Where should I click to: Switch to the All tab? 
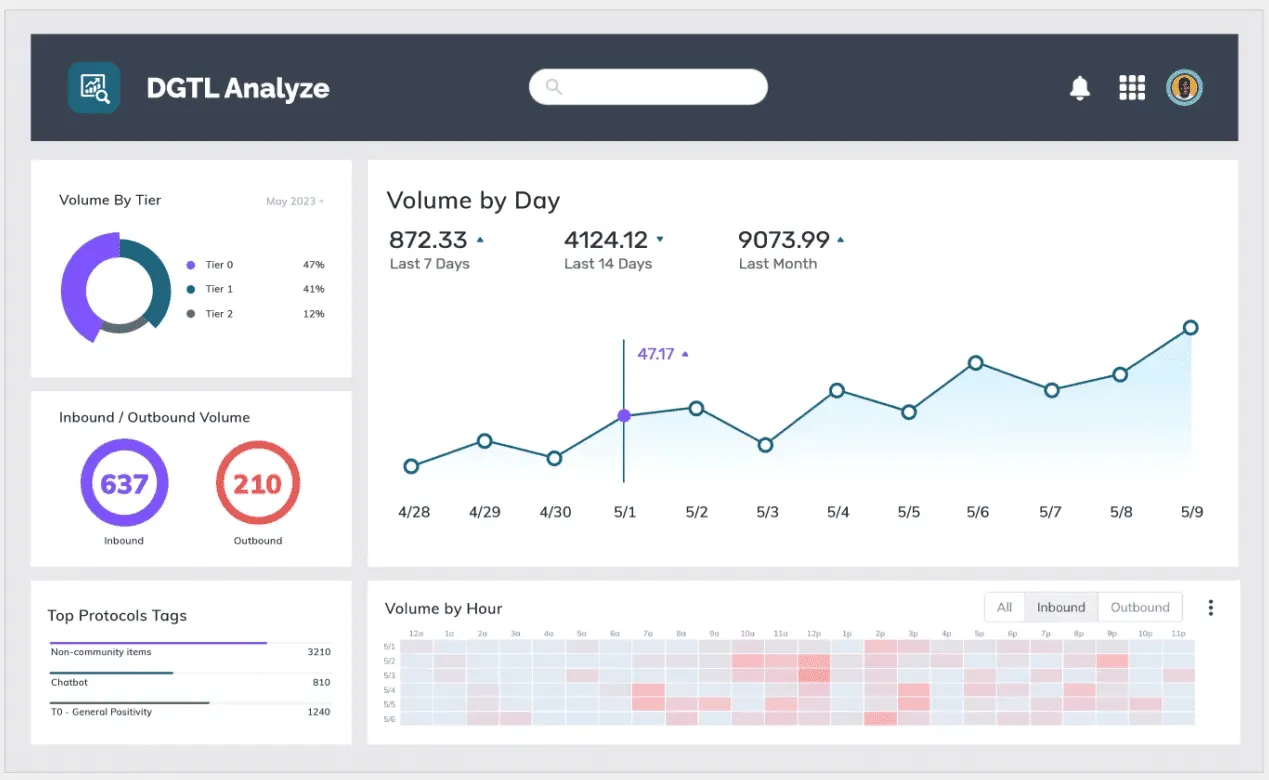point(1004,608)
